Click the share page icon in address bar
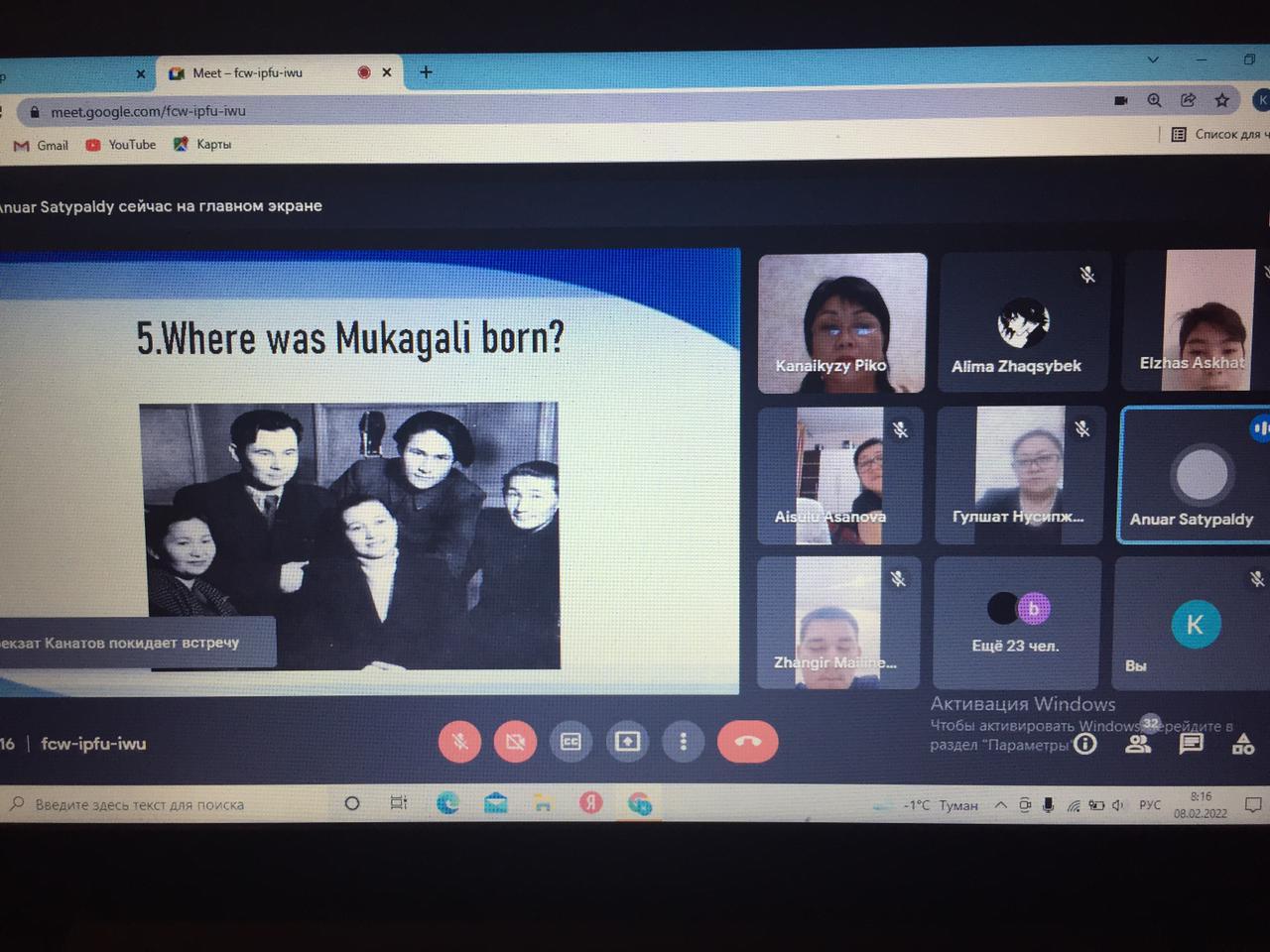This screenshot has width=1270, height=952. 1188,100
